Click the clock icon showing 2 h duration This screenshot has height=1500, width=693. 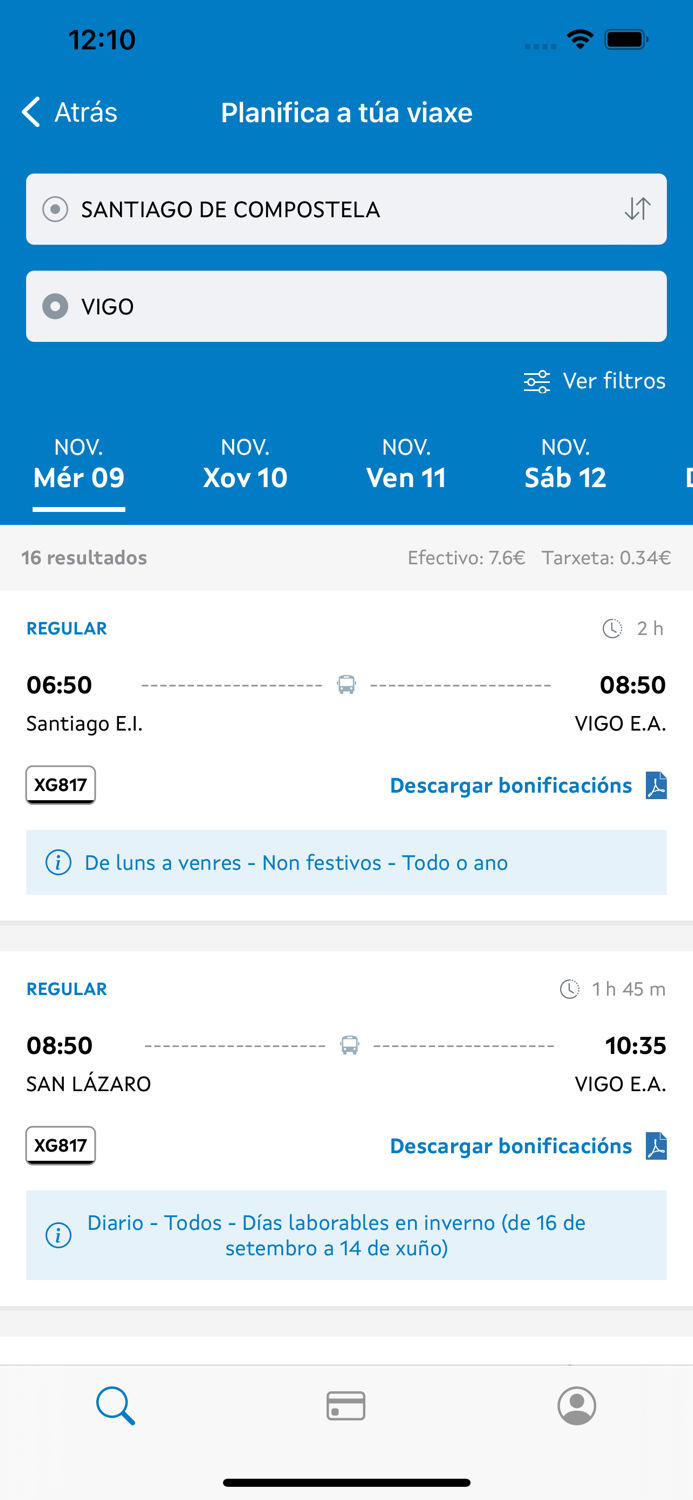(x=611, y=628)
